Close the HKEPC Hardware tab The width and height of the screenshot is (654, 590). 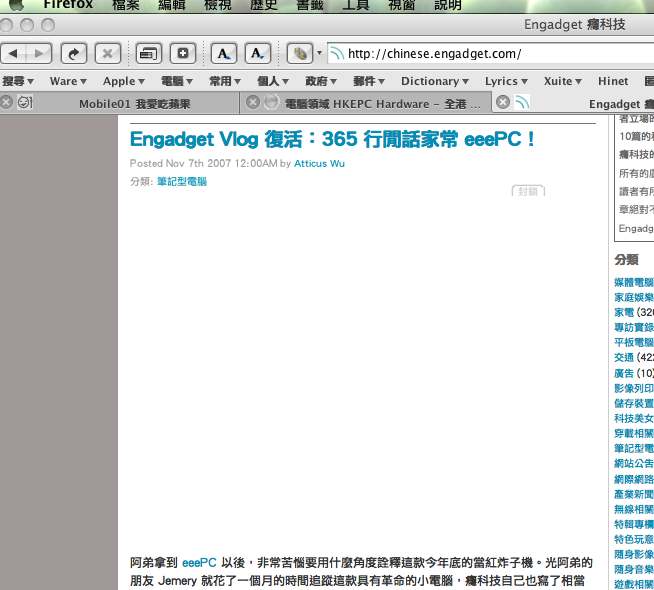click(x=252, y=102)
